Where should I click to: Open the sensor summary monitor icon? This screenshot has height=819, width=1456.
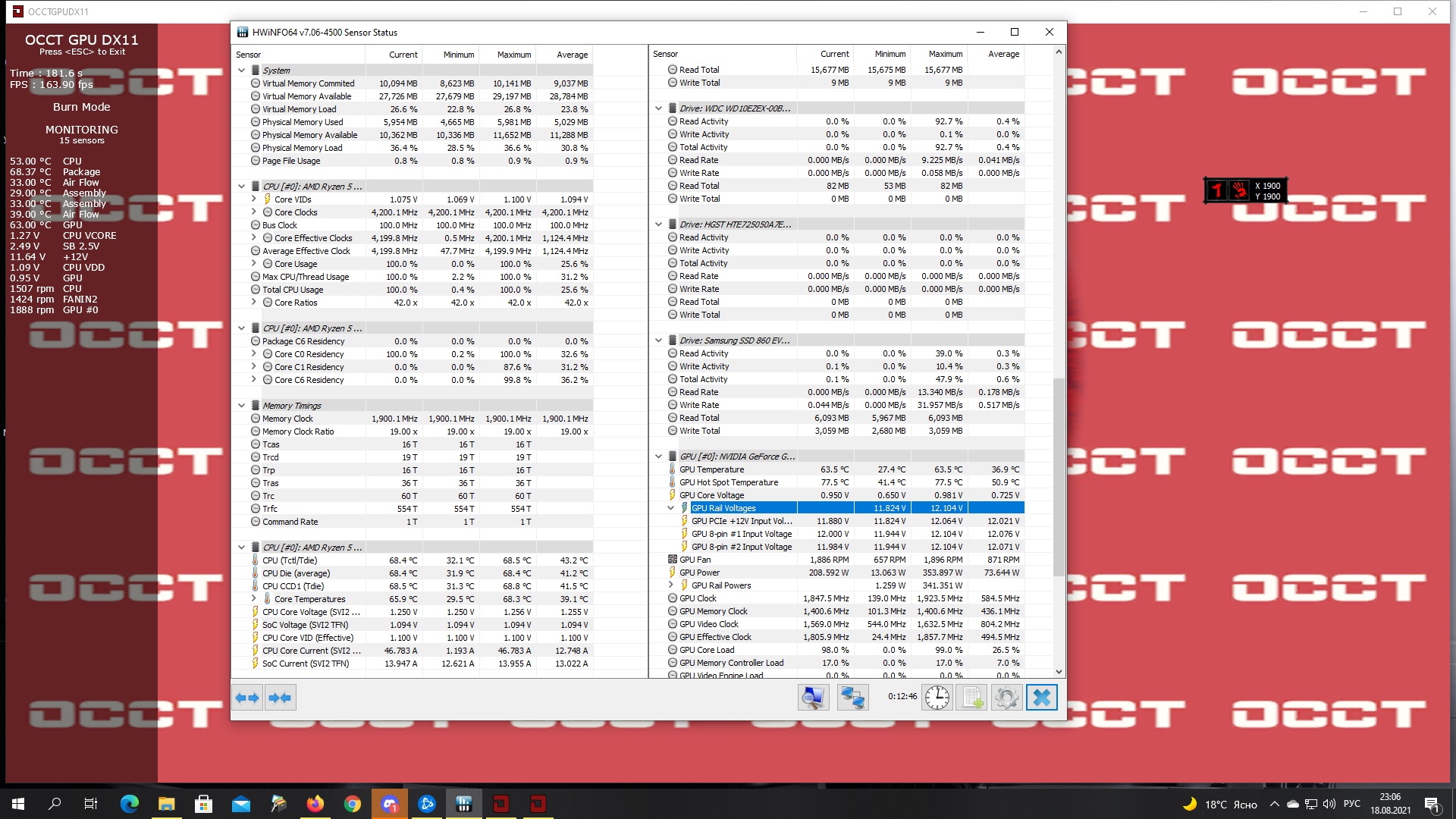click(x=813, y=698)
